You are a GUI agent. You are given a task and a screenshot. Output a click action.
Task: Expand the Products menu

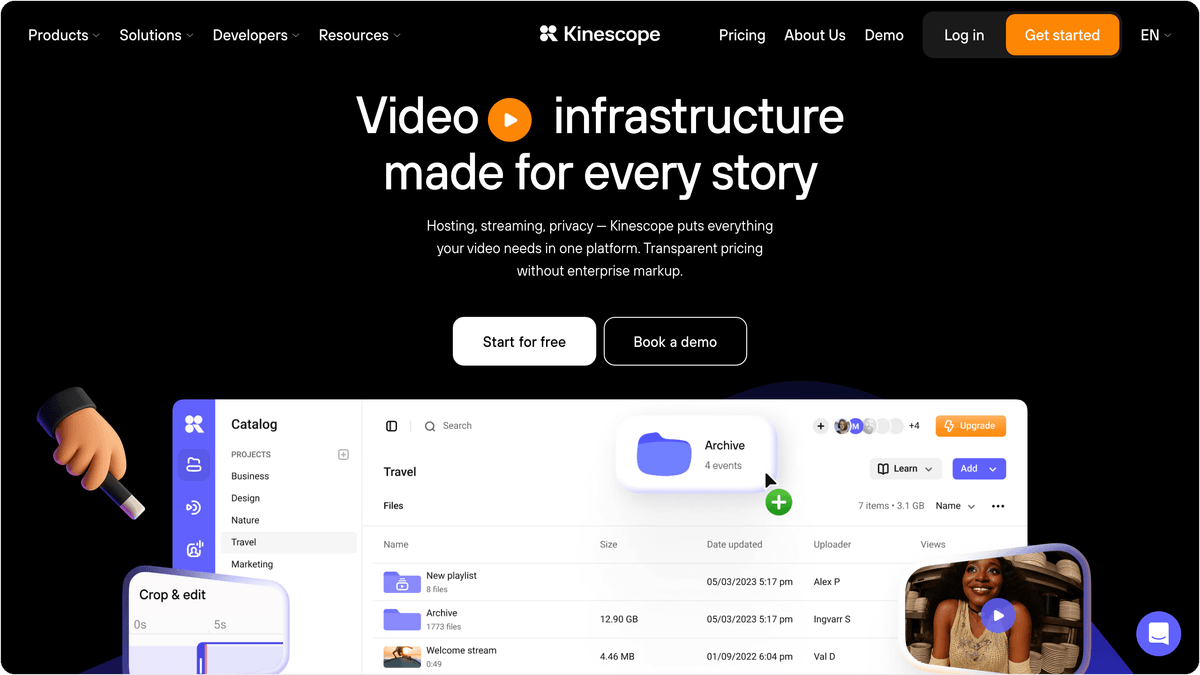click(64, 35)
